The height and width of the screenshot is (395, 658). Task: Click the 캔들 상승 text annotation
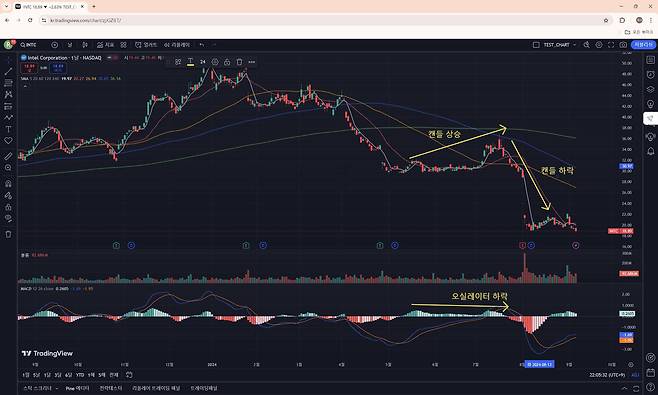444,134
